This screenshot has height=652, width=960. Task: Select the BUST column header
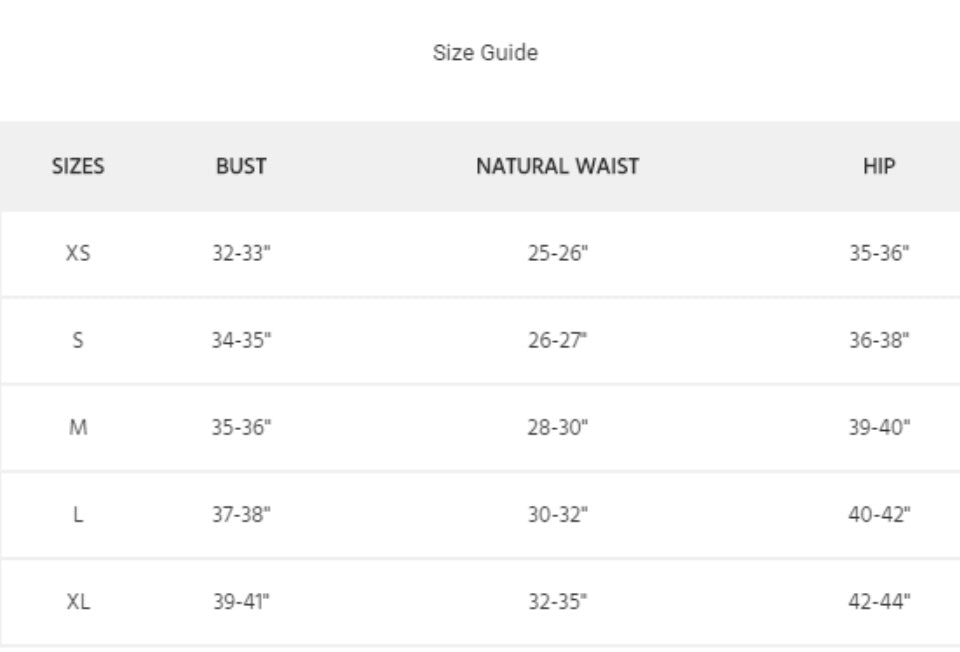241,166
